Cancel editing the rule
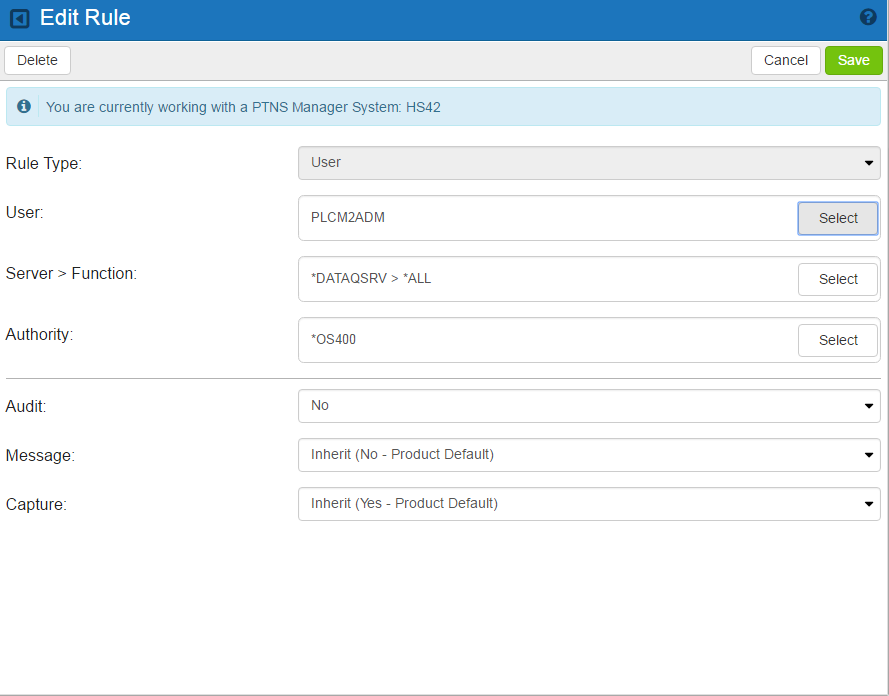 pos(785,60)
